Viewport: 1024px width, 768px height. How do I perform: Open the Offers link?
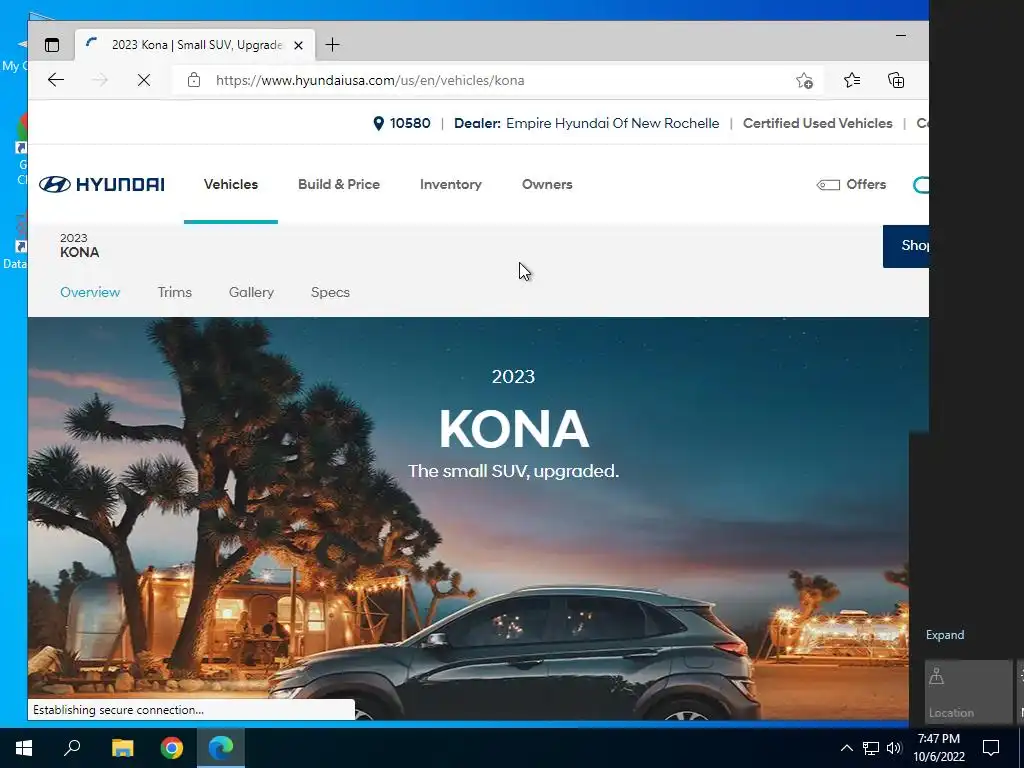(x=866, y=184)
